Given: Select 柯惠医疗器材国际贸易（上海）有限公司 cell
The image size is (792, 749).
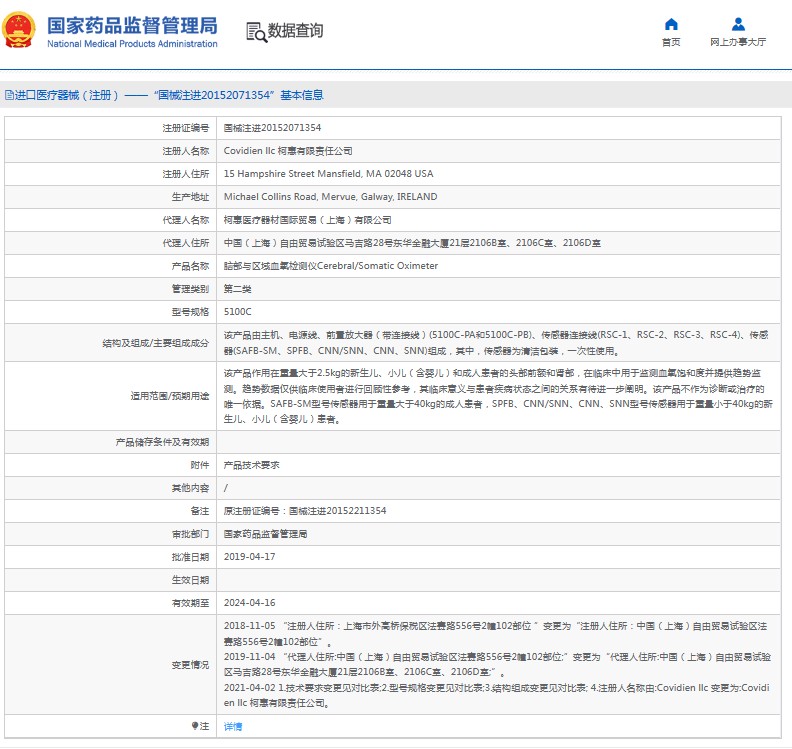Looking at the screenshot, I should 308,220.
